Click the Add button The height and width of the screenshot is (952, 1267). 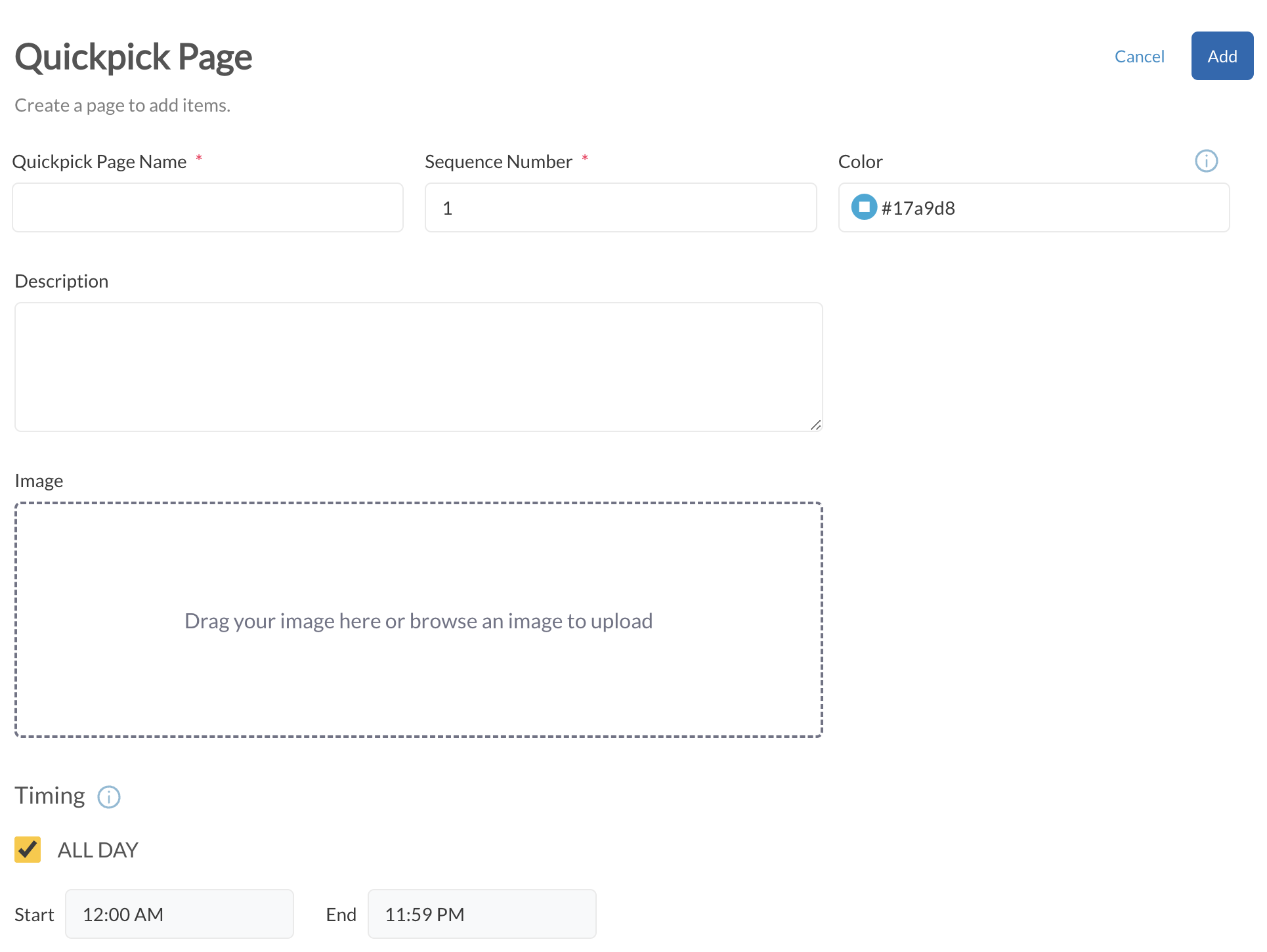tap(1222, 56)
